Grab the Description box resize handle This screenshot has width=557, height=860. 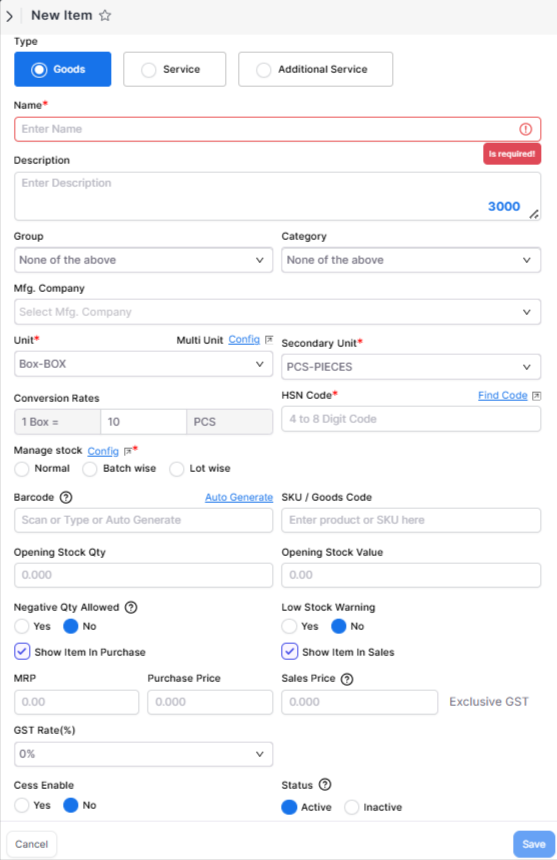(x=534, y=214)
